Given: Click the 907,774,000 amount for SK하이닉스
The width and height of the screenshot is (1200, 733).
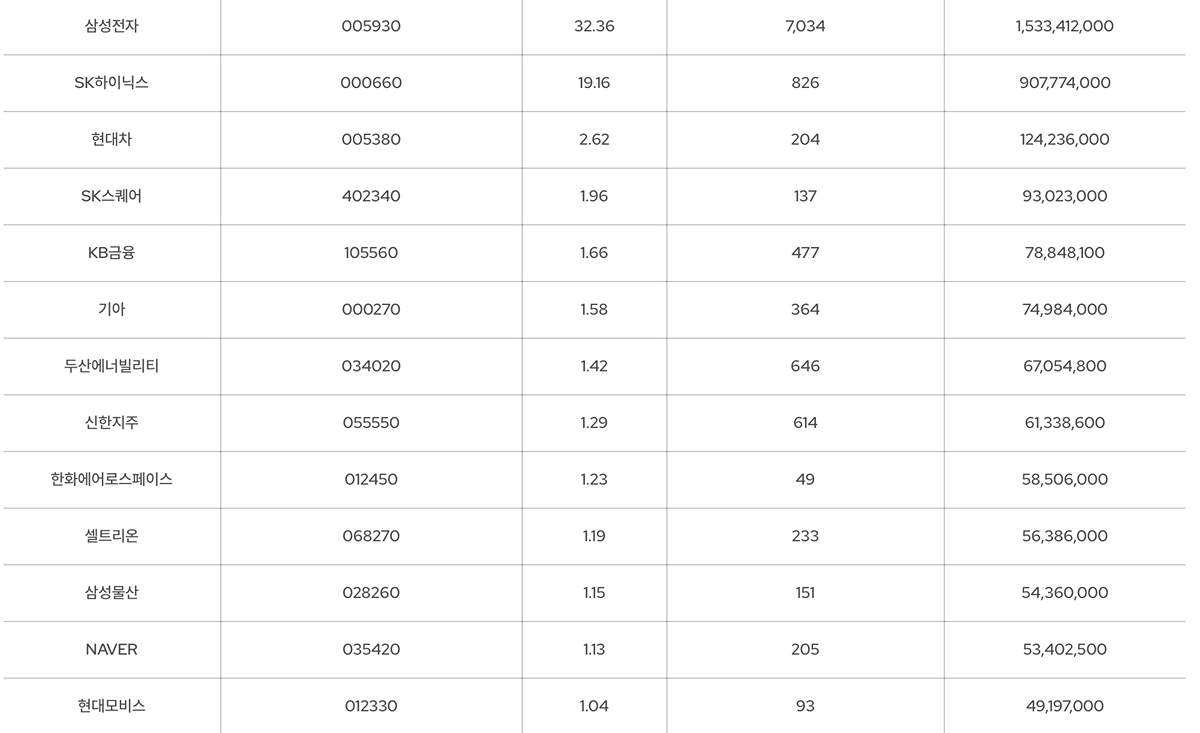Looking at the screenshot, I should [1065, 83].
